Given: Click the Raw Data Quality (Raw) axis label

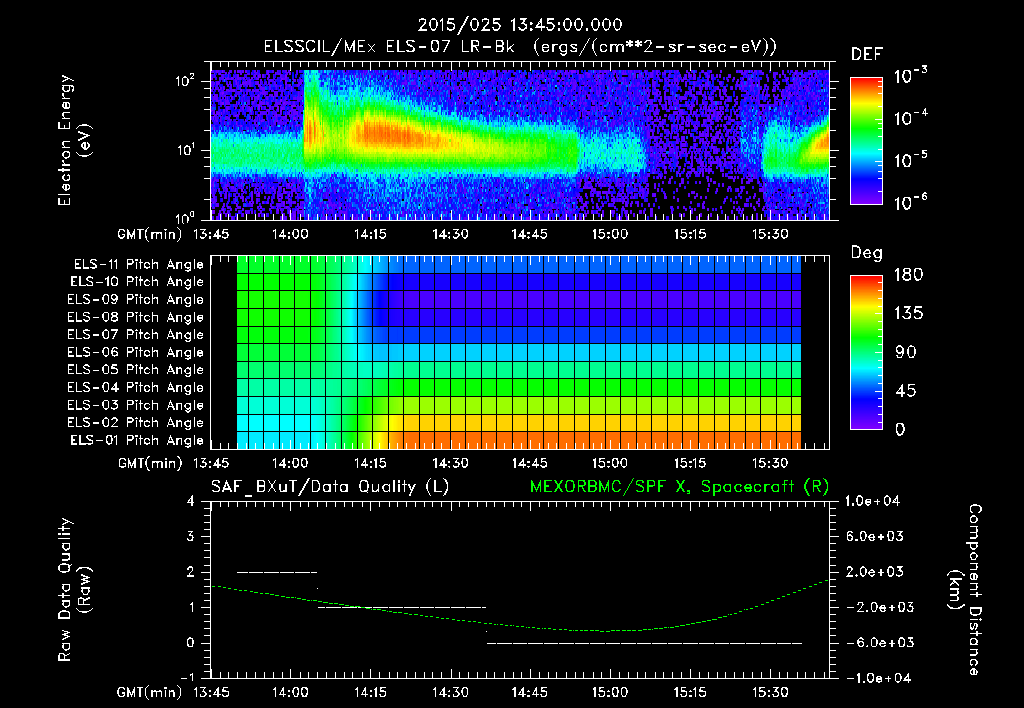Looking at the screenshot, I should [74, 590].
